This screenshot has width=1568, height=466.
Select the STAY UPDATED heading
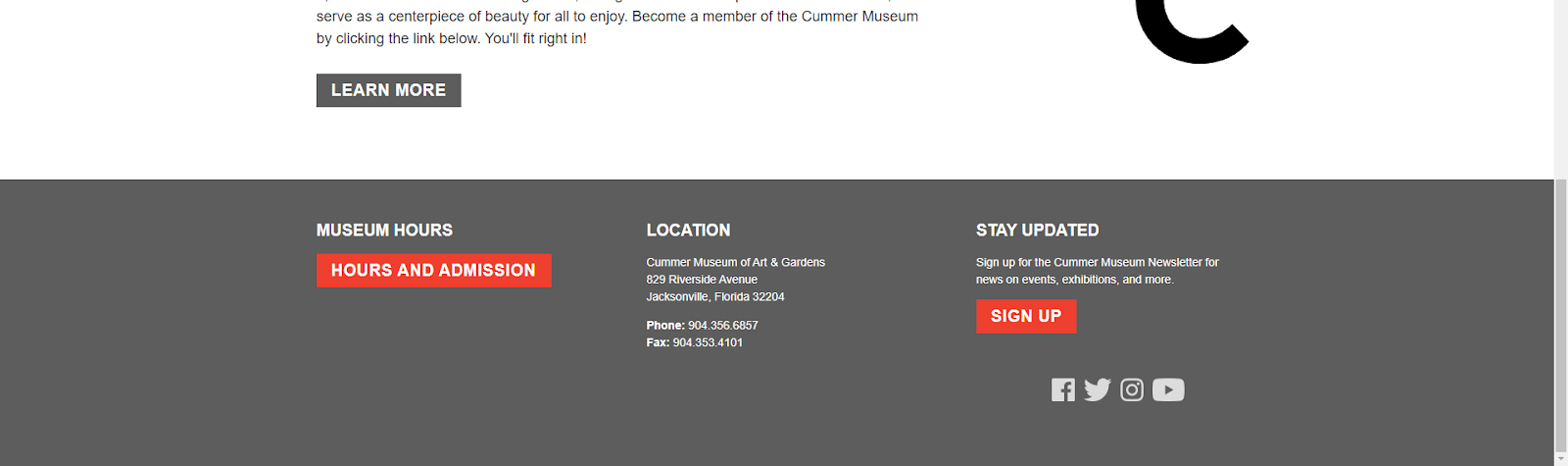click(x=1037, y=231)
